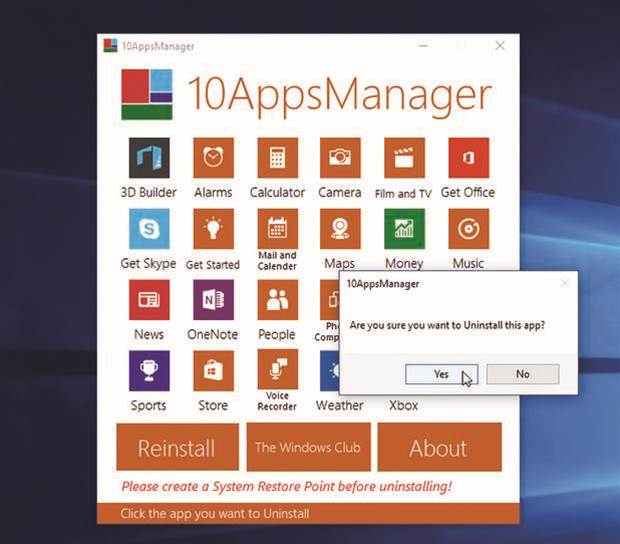This screenshot has height=544, width=620.
Task: Select the Phone Companion icon behind dialog
Action: tap(330, 300)
